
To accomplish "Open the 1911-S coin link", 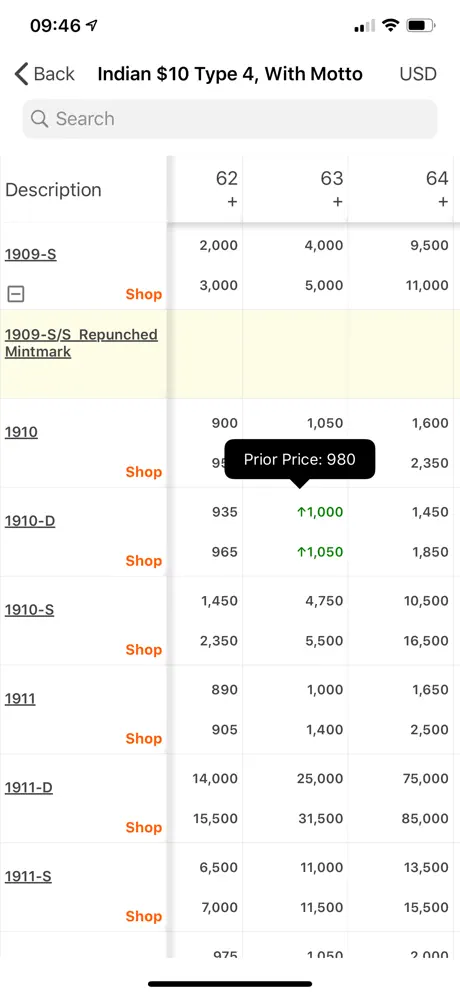I will click(x=28, y=877).
